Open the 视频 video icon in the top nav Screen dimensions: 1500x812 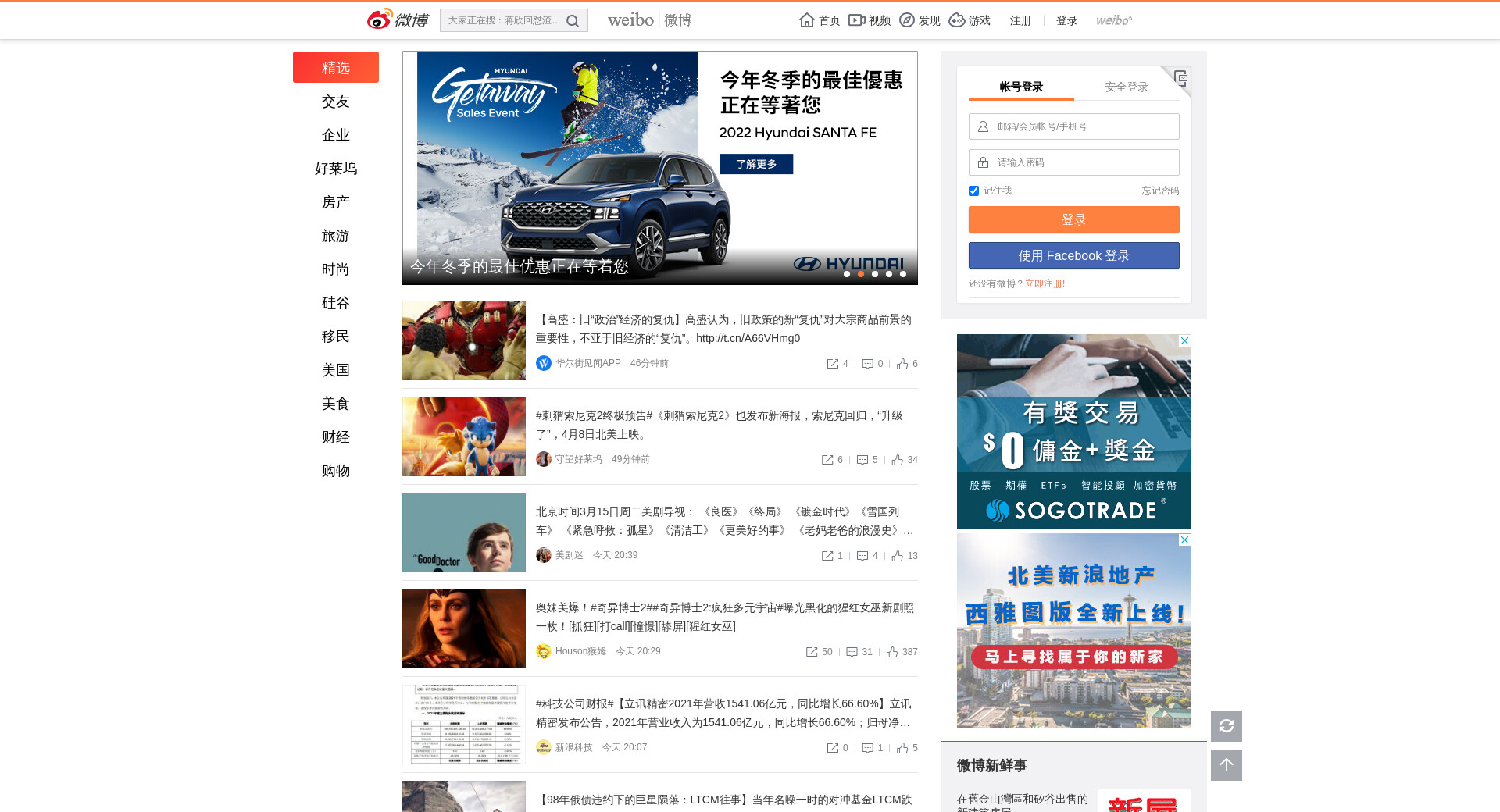[x=857, y=20]
